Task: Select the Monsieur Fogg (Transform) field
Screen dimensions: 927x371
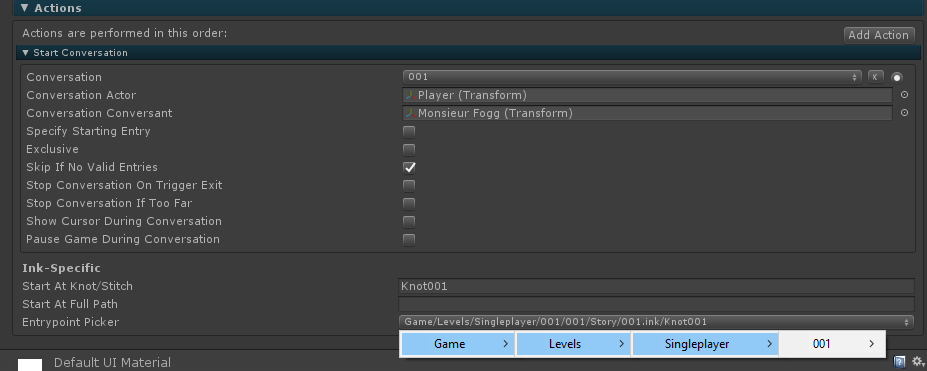Action: [647, 113]
